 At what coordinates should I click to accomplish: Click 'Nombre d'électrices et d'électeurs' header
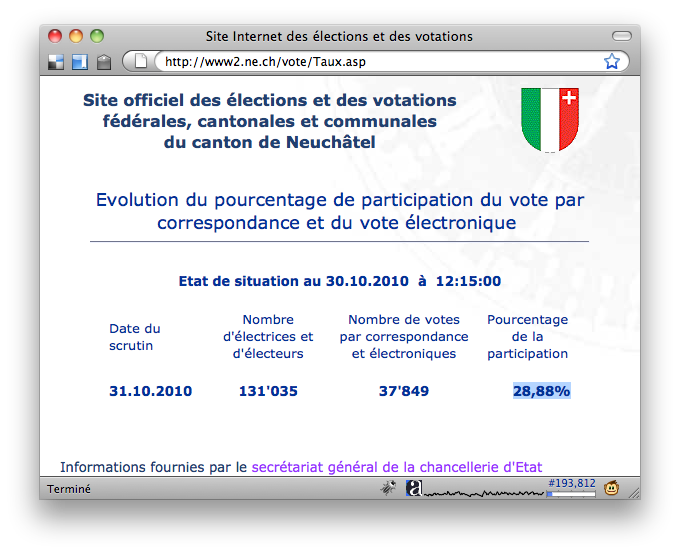[x=268, y=336]
